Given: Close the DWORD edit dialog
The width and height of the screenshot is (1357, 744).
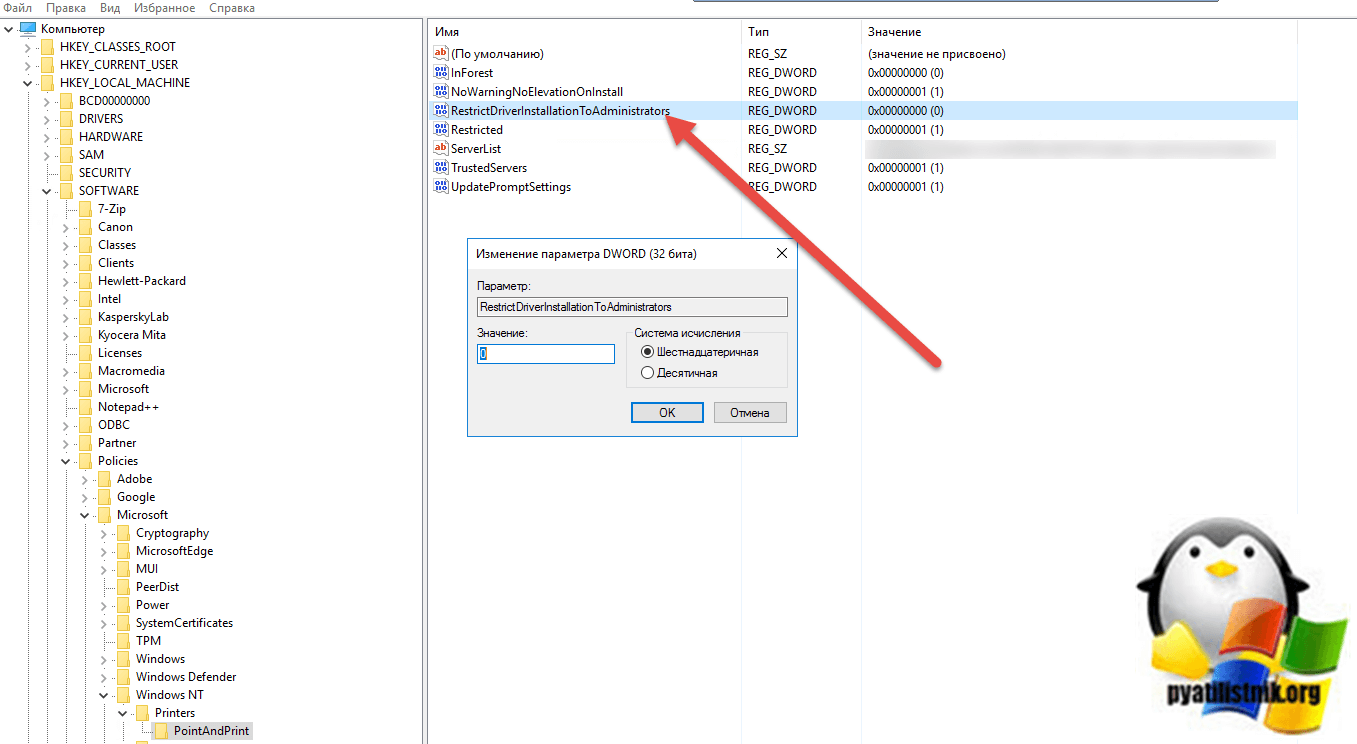Looking at the screenshot, I should (x=782, y=253).
